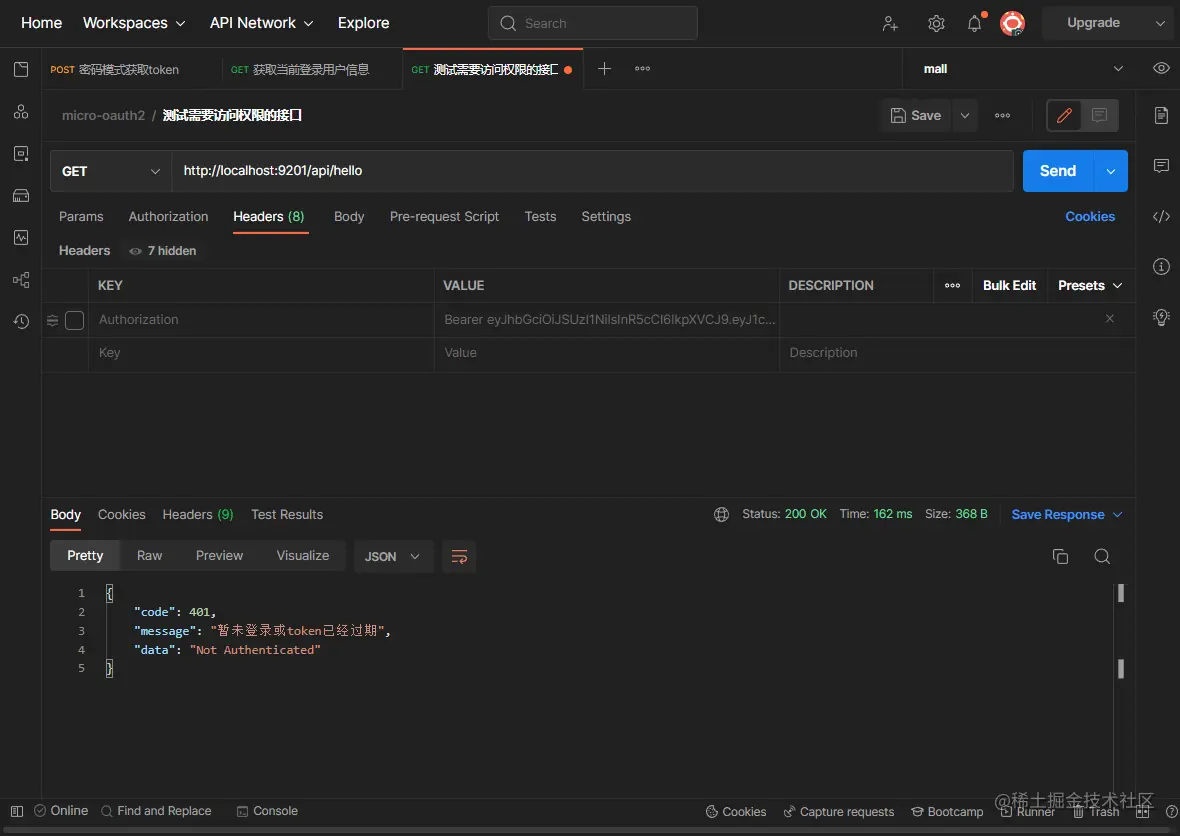Switch to the Authorization tab
Screen dimensions: 1180x836
(169, 217)
